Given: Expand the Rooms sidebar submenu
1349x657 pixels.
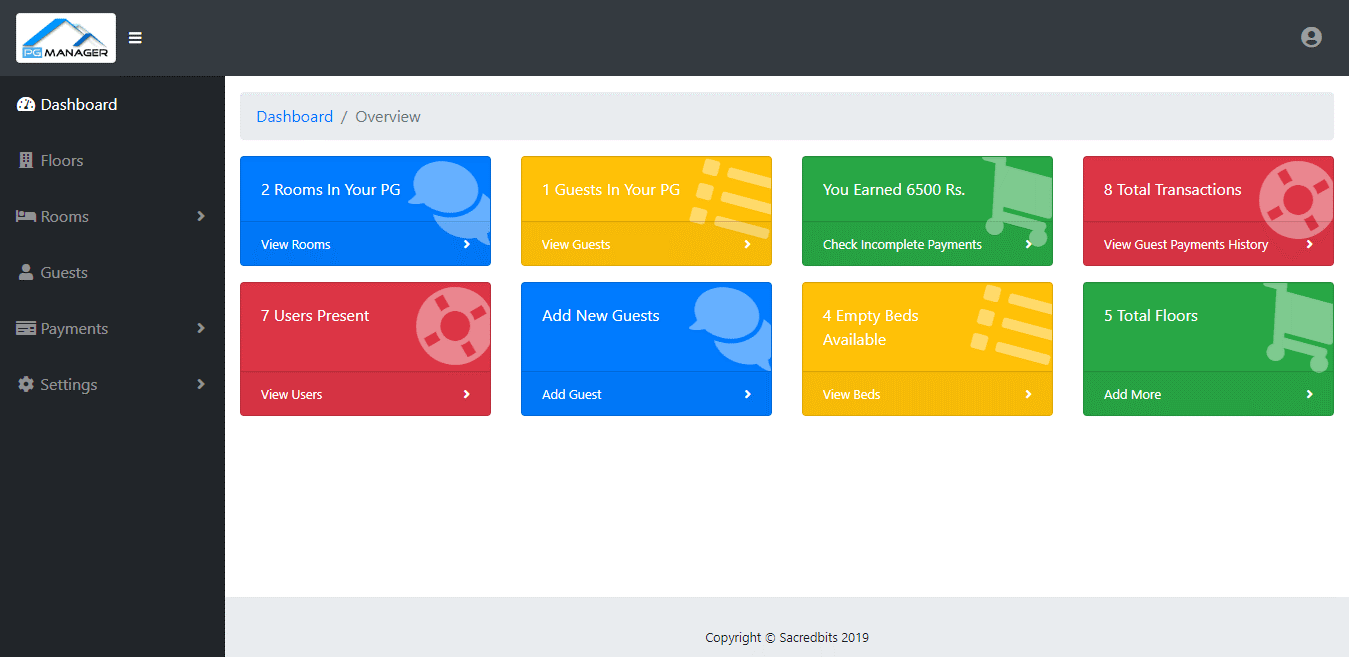Looking at the screenshot, I should [199, 216].
